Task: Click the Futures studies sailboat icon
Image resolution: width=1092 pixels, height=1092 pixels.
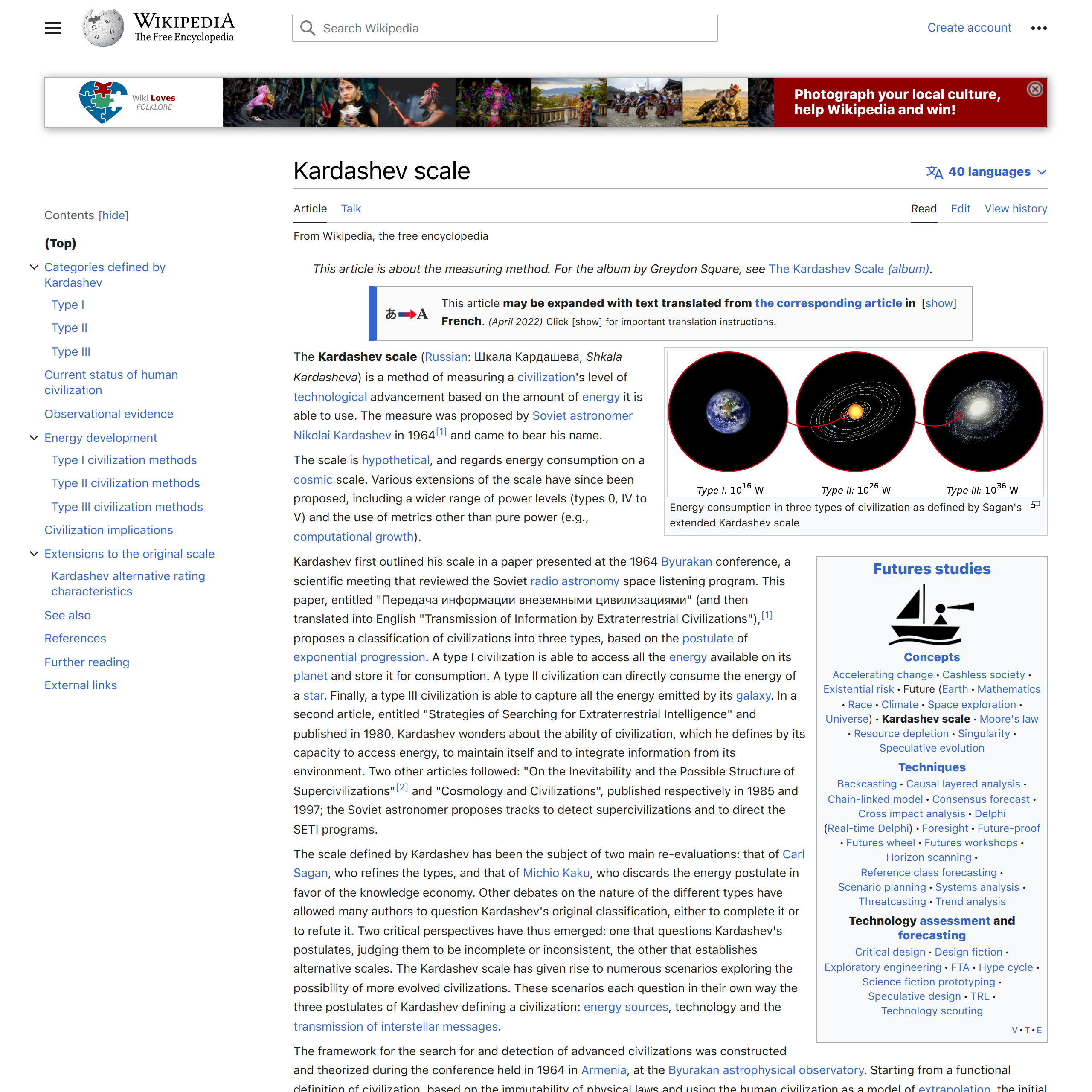Action: click(x=932, y=615)
